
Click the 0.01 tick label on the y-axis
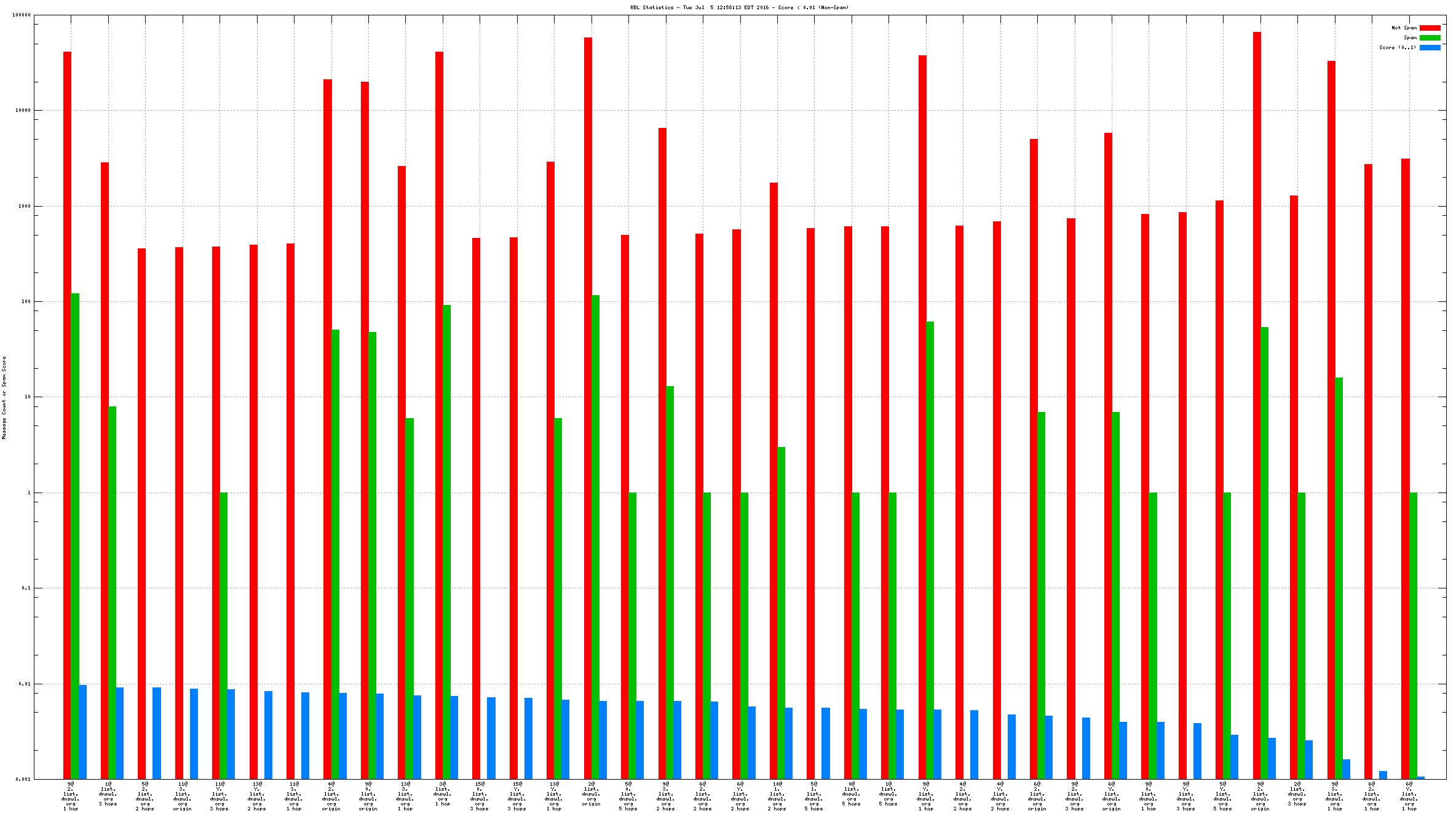(25, 684)
